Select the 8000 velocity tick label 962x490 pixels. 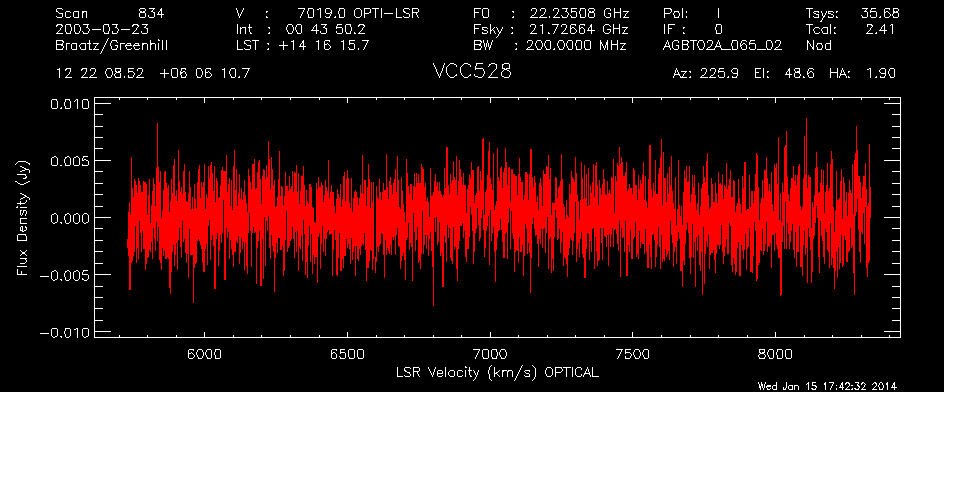pos(775,354)
